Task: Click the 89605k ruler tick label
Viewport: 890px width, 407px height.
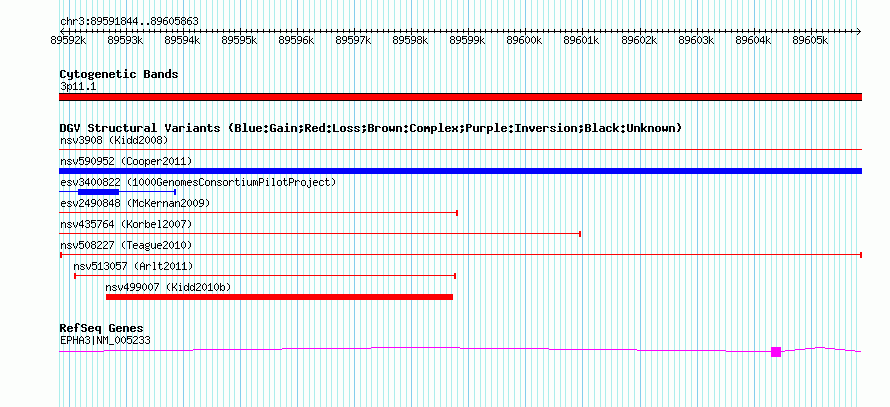Action: [x=811, y=40]
